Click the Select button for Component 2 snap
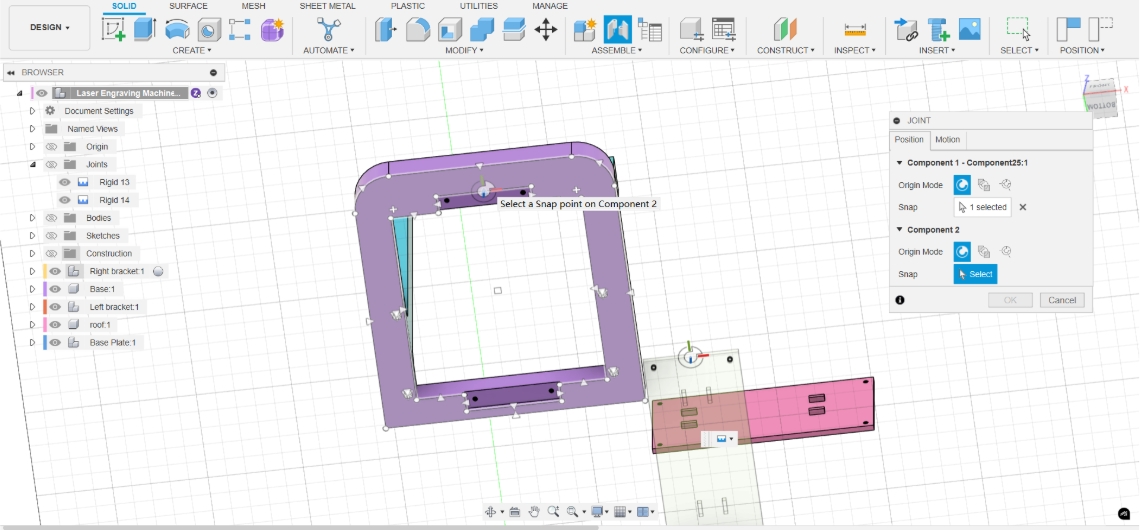1140x530 pixels. (975, 274)
